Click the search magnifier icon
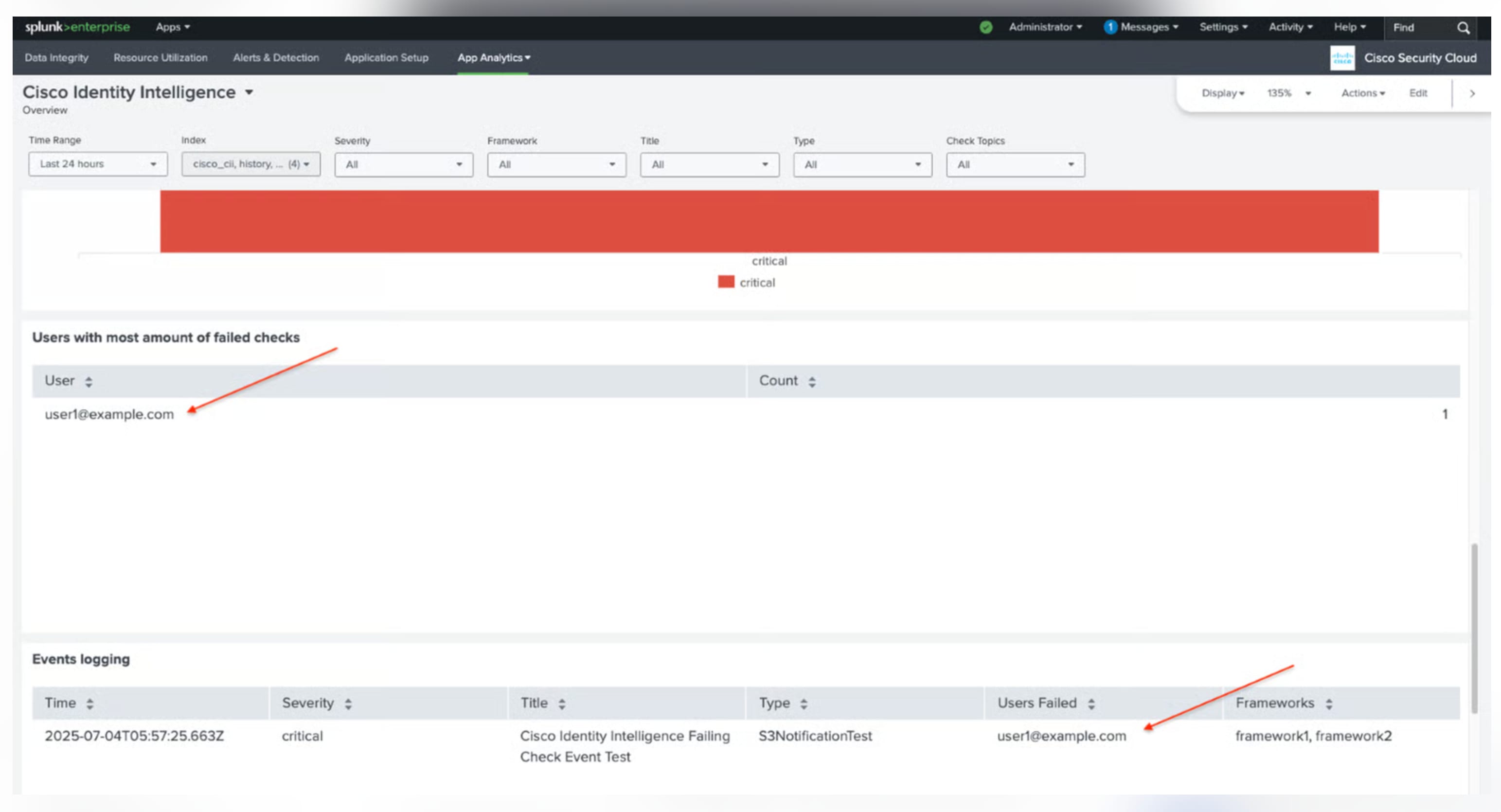The image size is (1501, 812). pos(1463,27)
